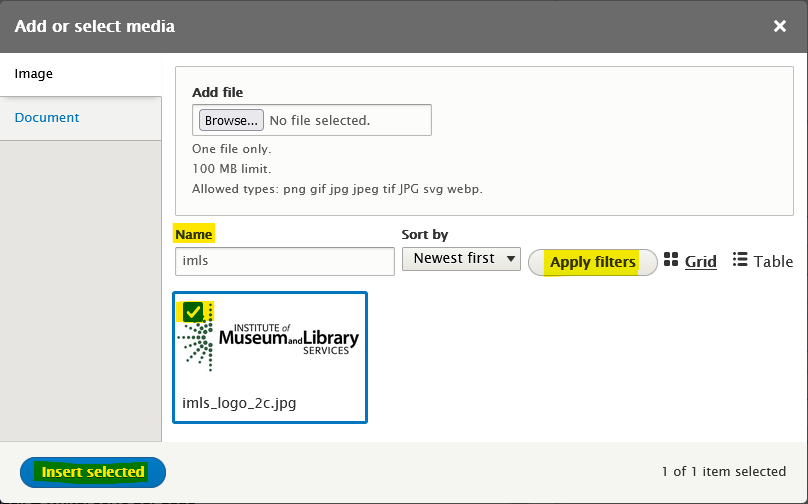Screen dimensions: 808x504
Task: Close the Add or select media dialog
Action: (780, 26)
